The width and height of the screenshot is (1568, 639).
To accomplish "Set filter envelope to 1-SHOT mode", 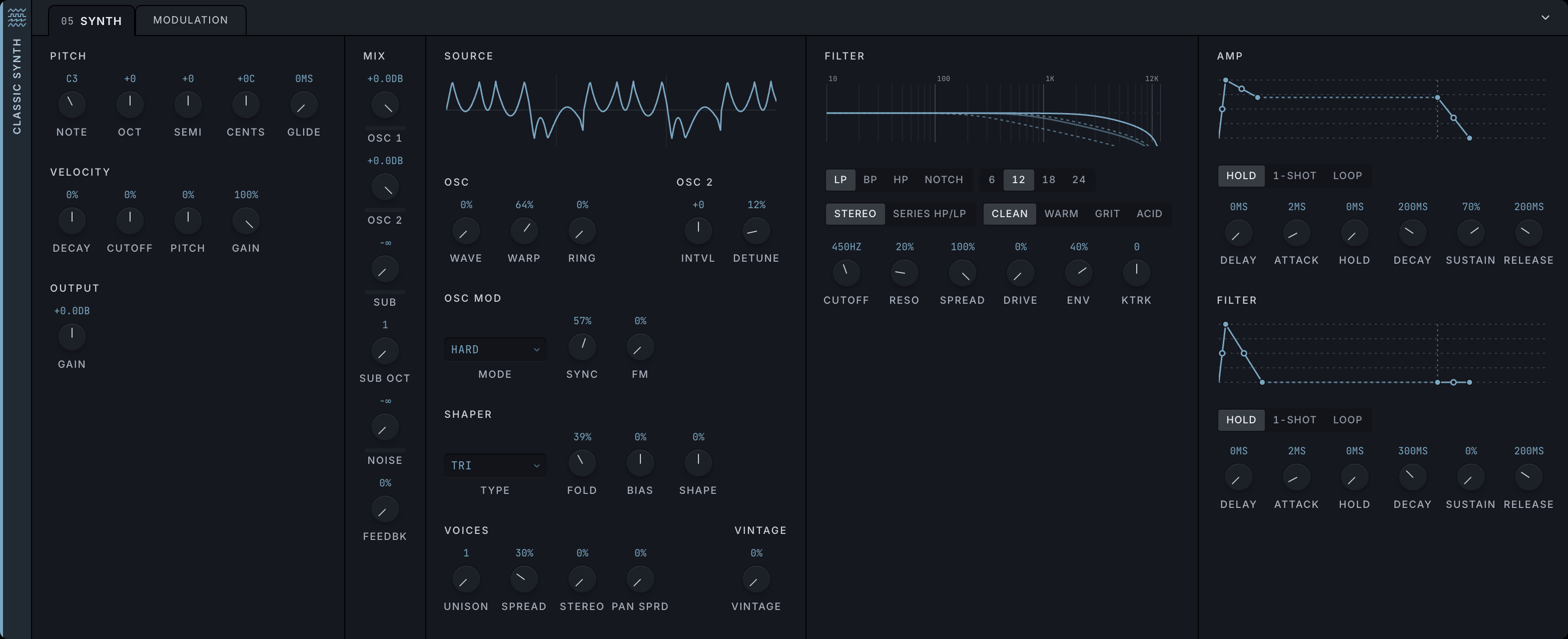I will pos(1294,419).
